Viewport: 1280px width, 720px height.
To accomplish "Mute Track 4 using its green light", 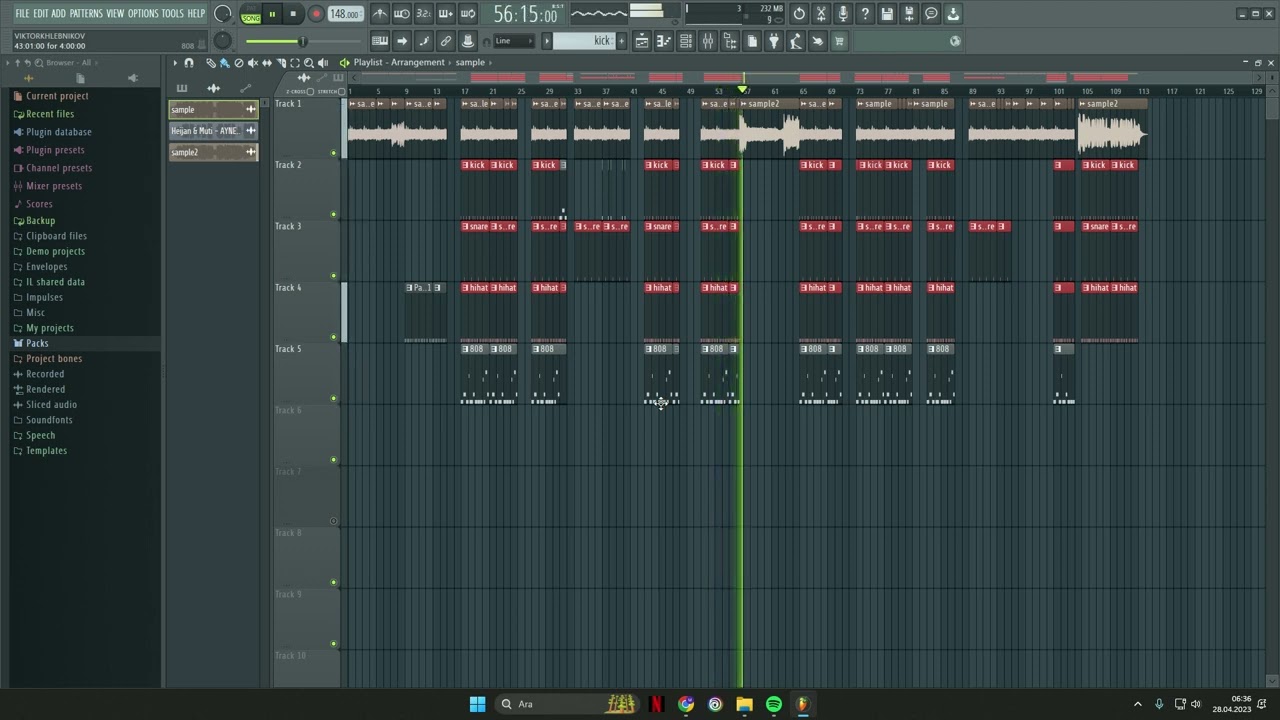I will (x=333, y=337).
